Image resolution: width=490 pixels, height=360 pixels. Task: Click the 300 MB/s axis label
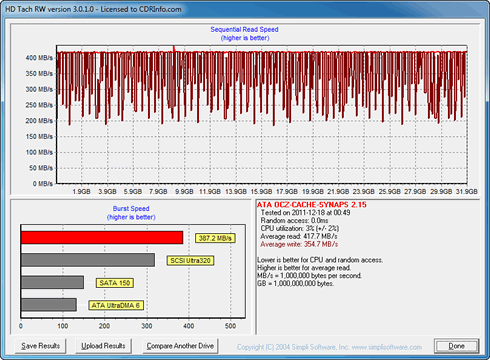(39, 89)
